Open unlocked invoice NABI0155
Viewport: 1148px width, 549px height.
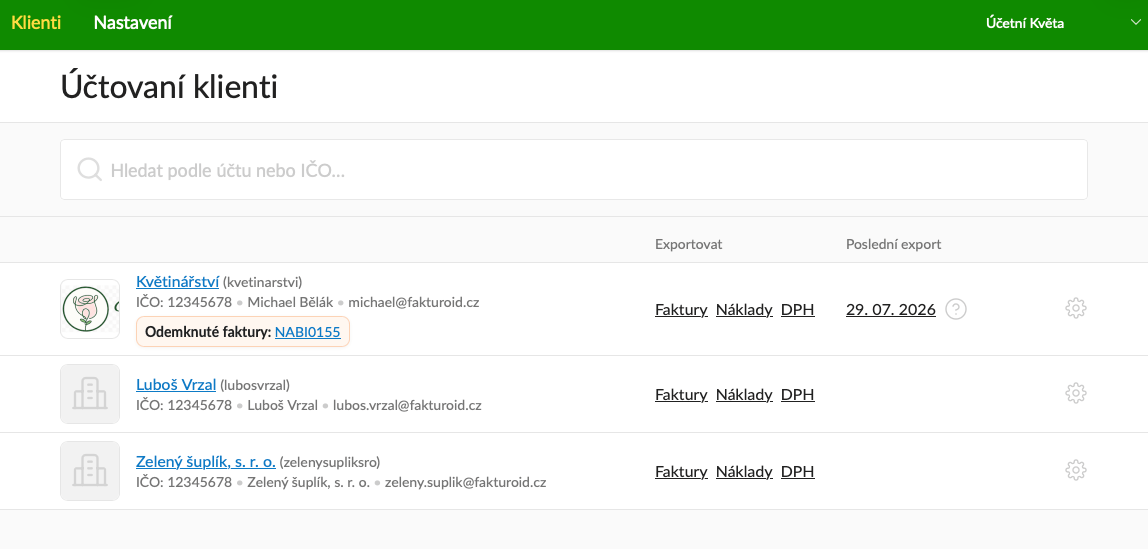[308, 332]
